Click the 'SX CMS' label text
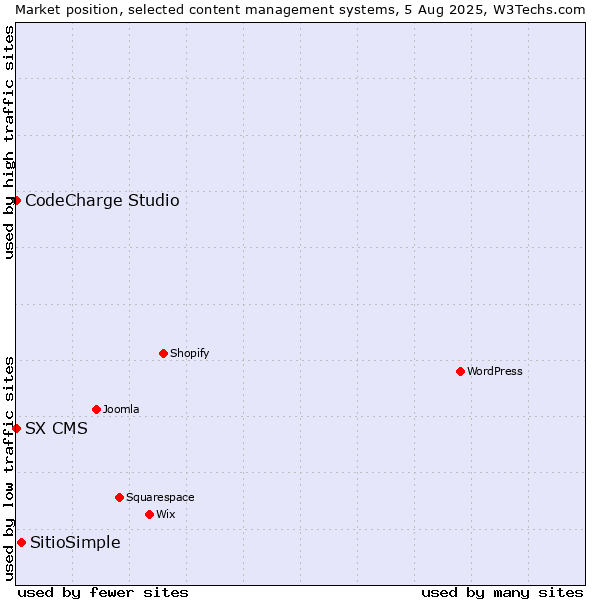 [x=56, y=429]
